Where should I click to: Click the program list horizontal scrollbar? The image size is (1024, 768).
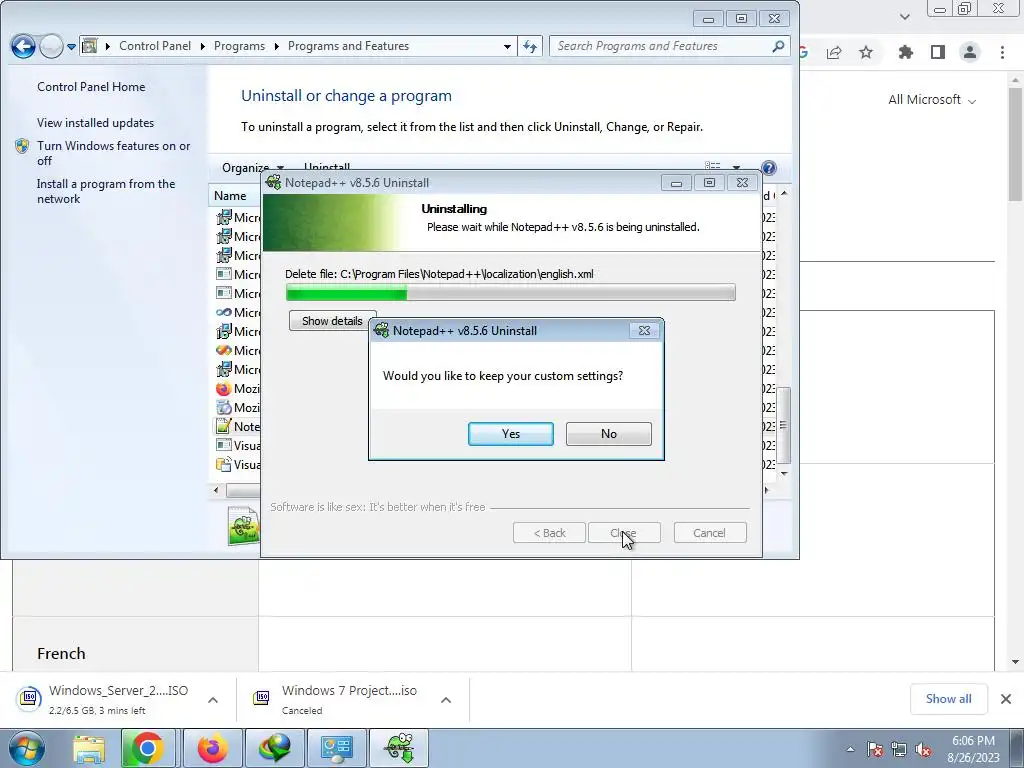(x=243, y=490)
